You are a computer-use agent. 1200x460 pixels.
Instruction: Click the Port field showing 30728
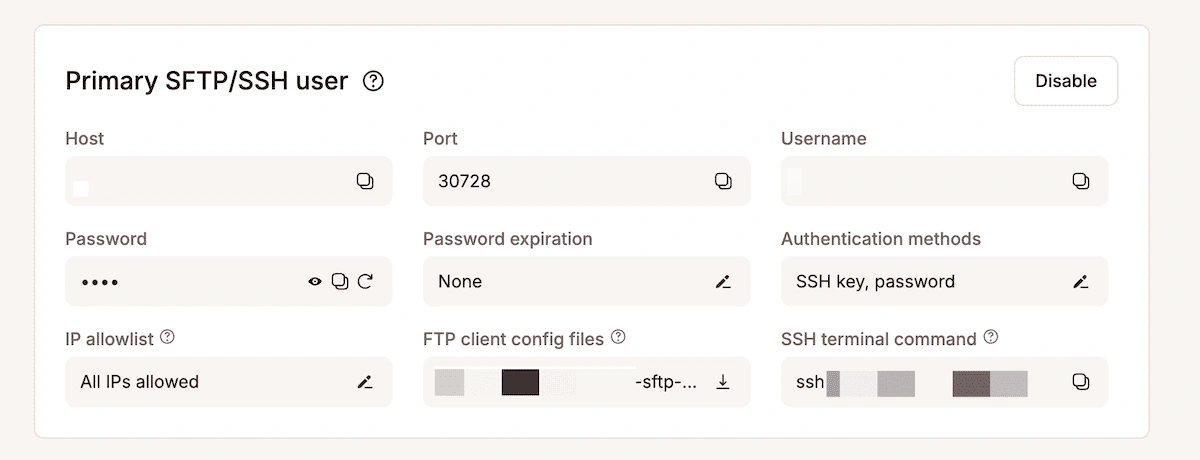[560, 181]
